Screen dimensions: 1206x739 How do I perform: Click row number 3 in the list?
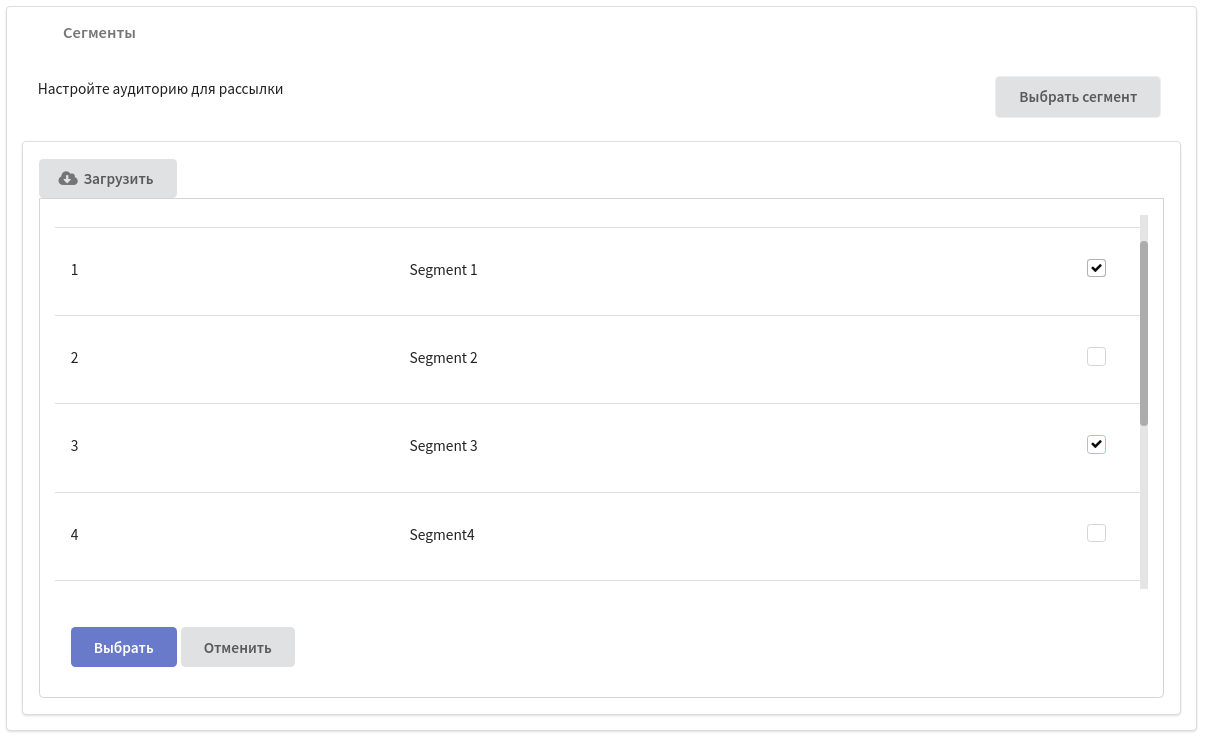[75, 446]
